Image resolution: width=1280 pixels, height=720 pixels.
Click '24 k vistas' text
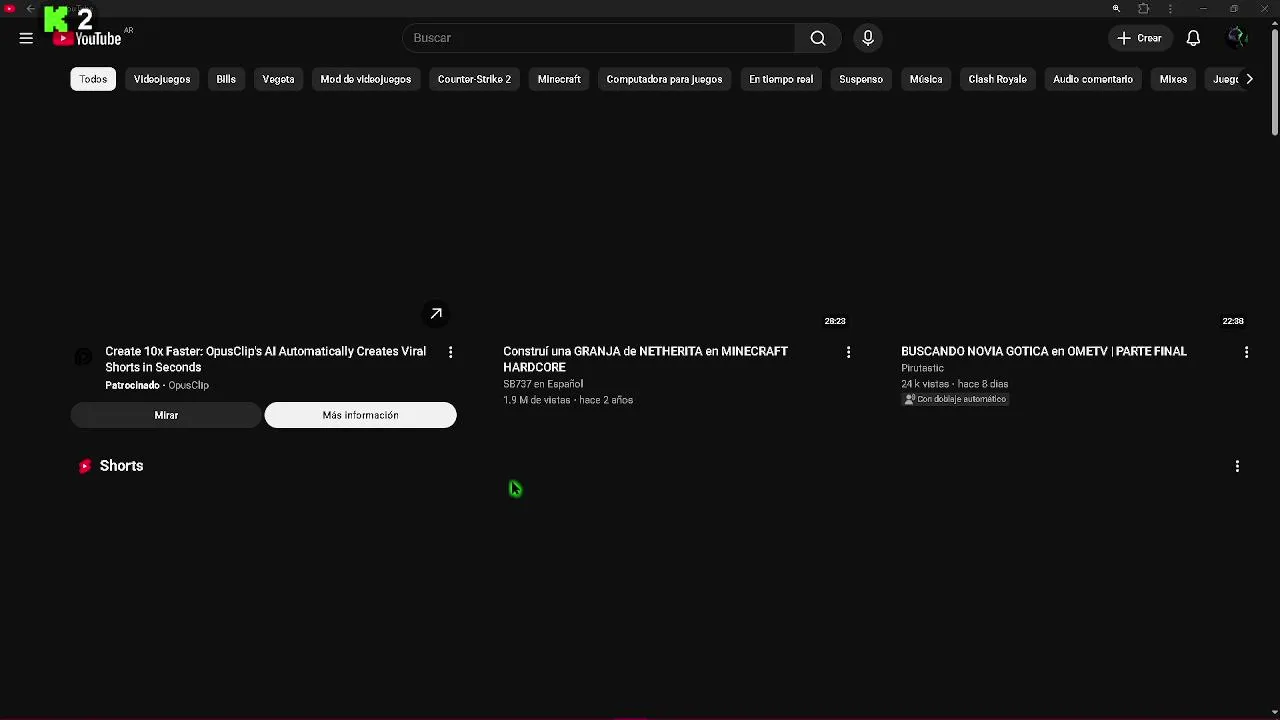[x=925, y=384]
